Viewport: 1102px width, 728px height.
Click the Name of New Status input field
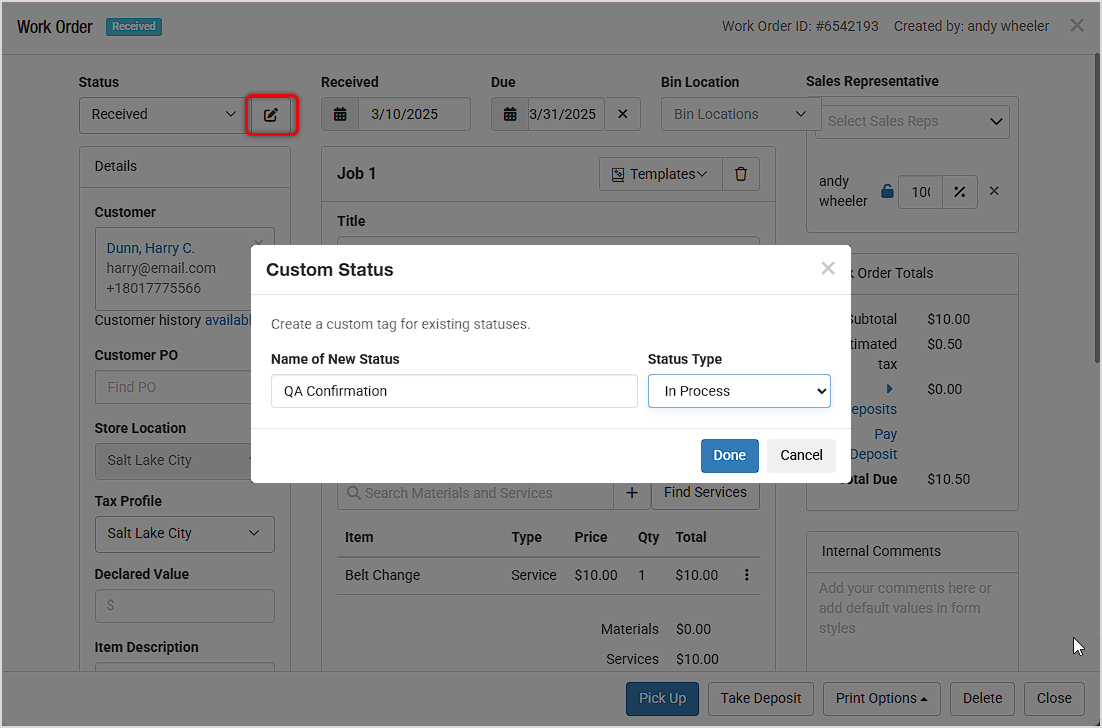pyautogui.click(x=453, y=391)
